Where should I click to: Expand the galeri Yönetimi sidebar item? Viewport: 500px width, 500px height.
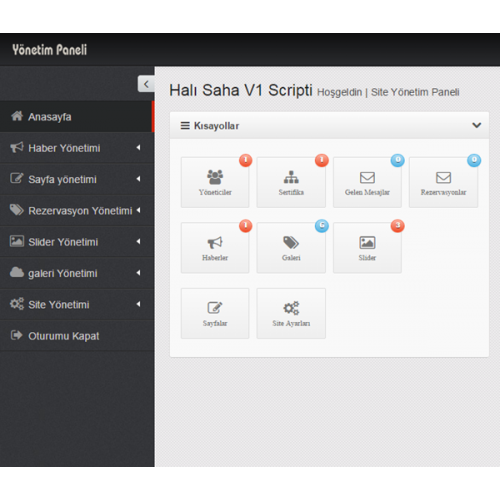[x=77, y=273]
